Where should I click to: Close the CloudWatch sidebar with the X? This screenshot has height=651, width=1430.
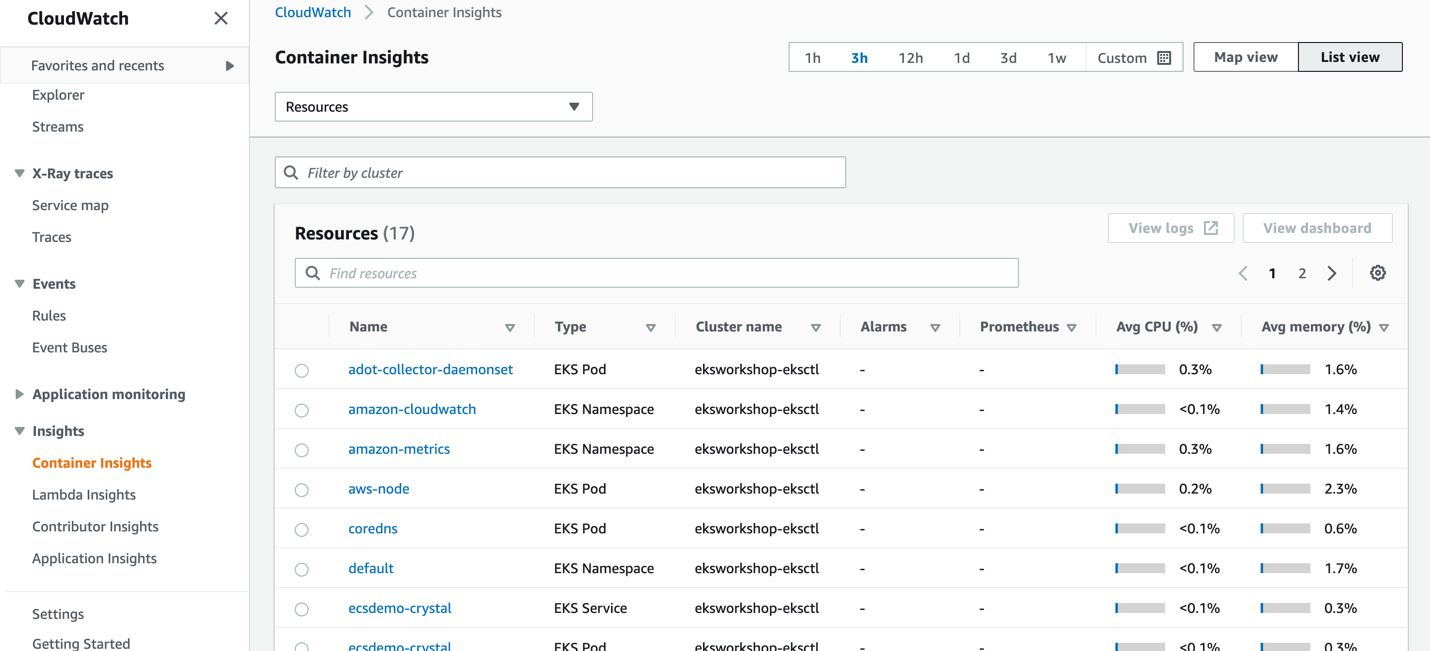(221, 17)
